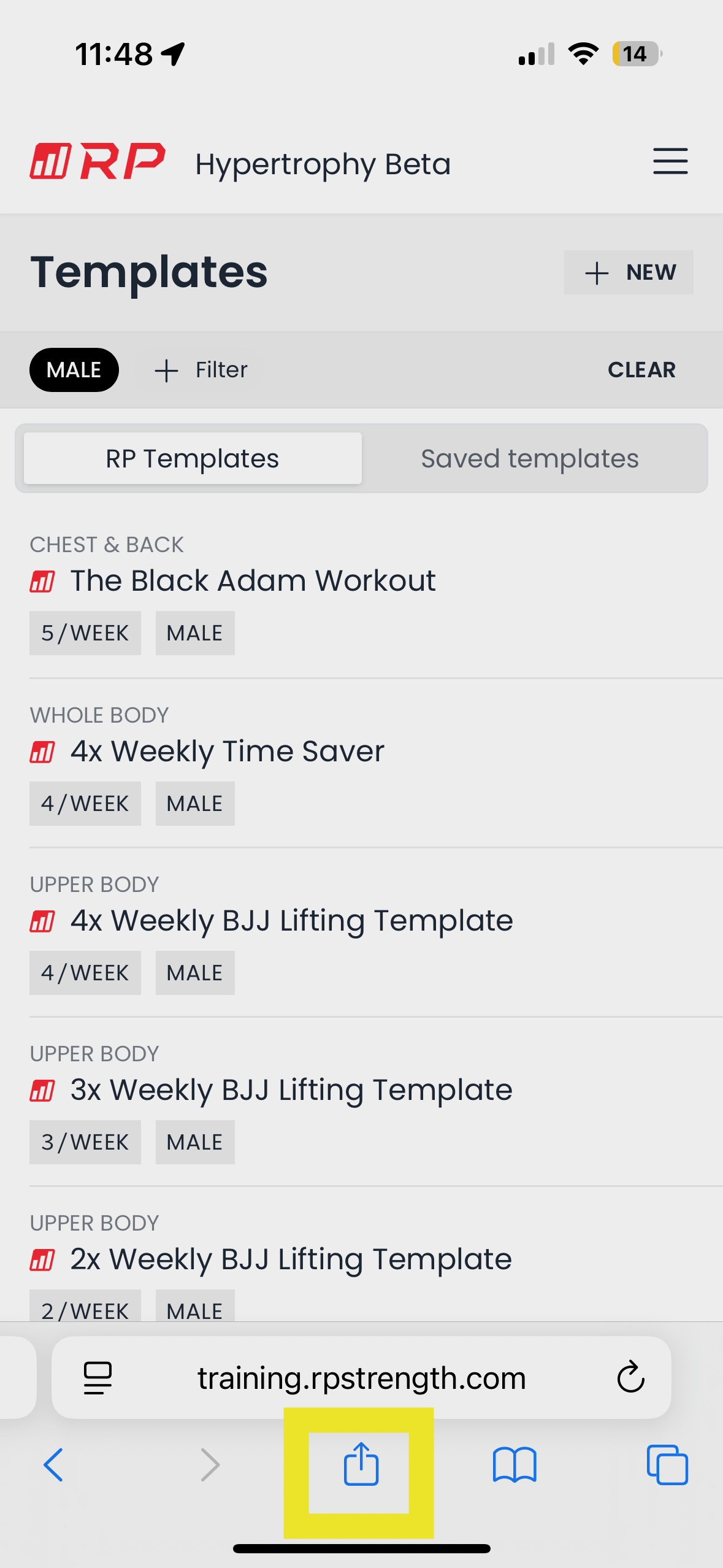Screen dimensions: 723x1568
Task: Select the RP Templates tab
Action: (x=193, y=459)
